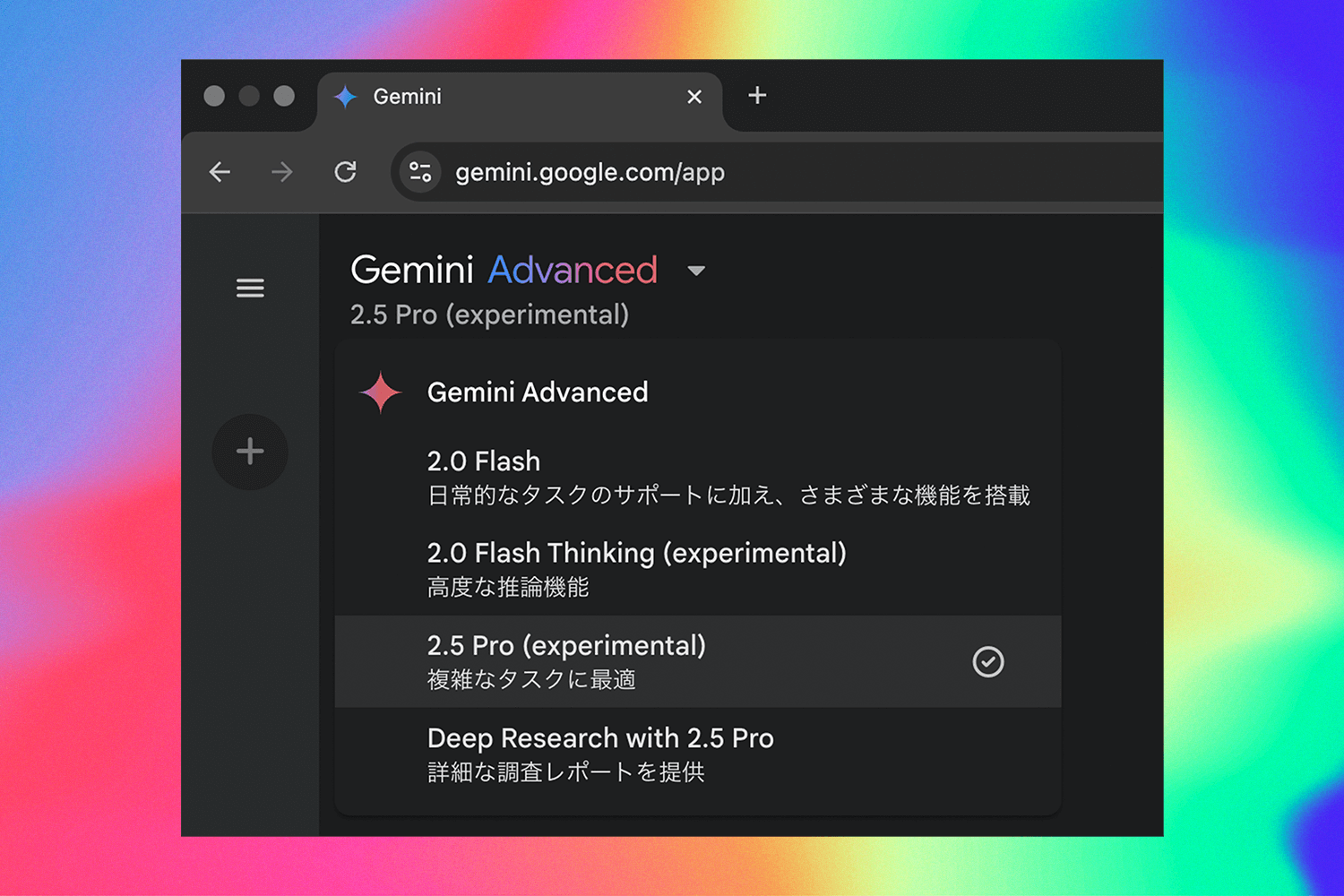
Task: Reload the Gemini page
Action: [346, 172]
